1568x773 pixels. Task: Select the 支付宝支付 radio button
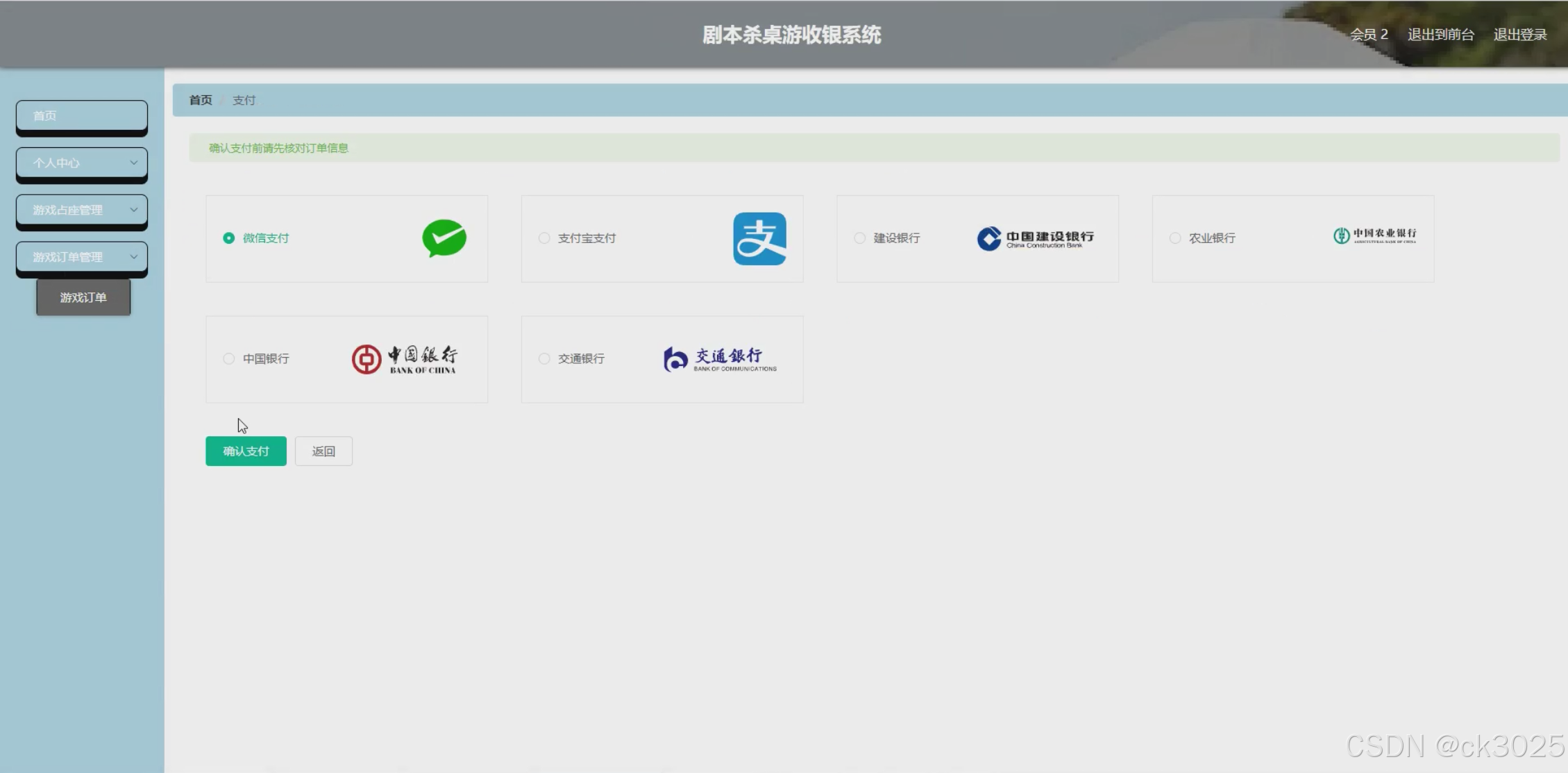(544, 238)
